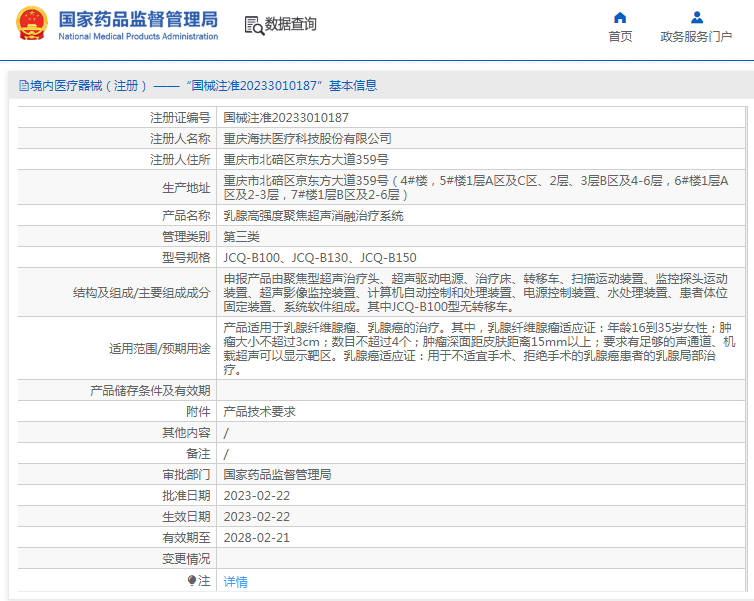Click the lightbulb icon next to 注
754x601 pixels.
pyautogui.click(x=192, y=581)
